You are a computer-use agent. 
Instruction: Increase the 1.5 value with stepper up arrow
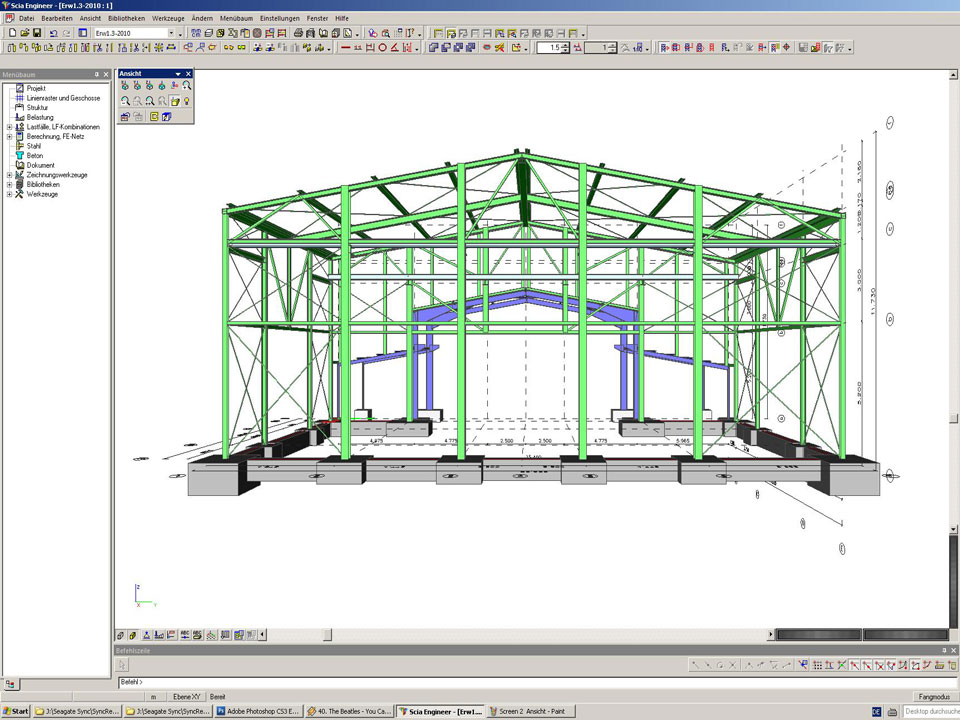[566, 44]
